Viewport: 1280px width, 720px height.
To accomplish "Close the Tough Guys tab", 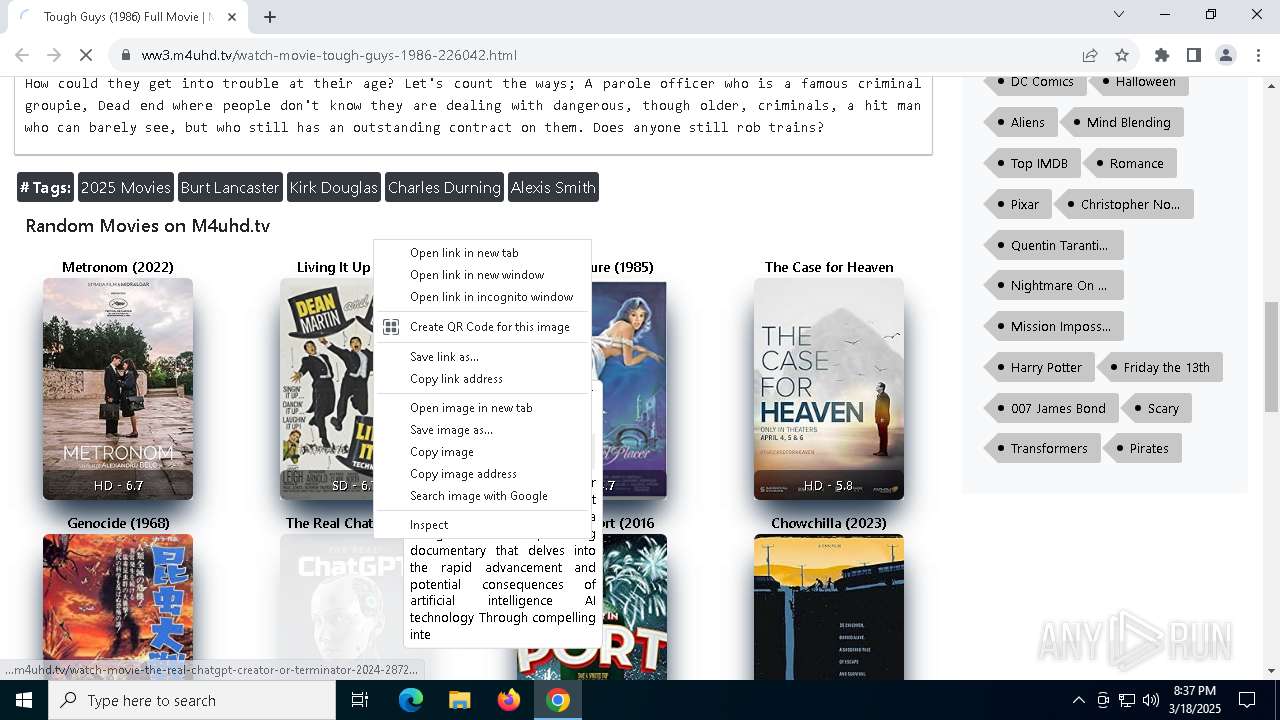I will (x=233, y=17).
